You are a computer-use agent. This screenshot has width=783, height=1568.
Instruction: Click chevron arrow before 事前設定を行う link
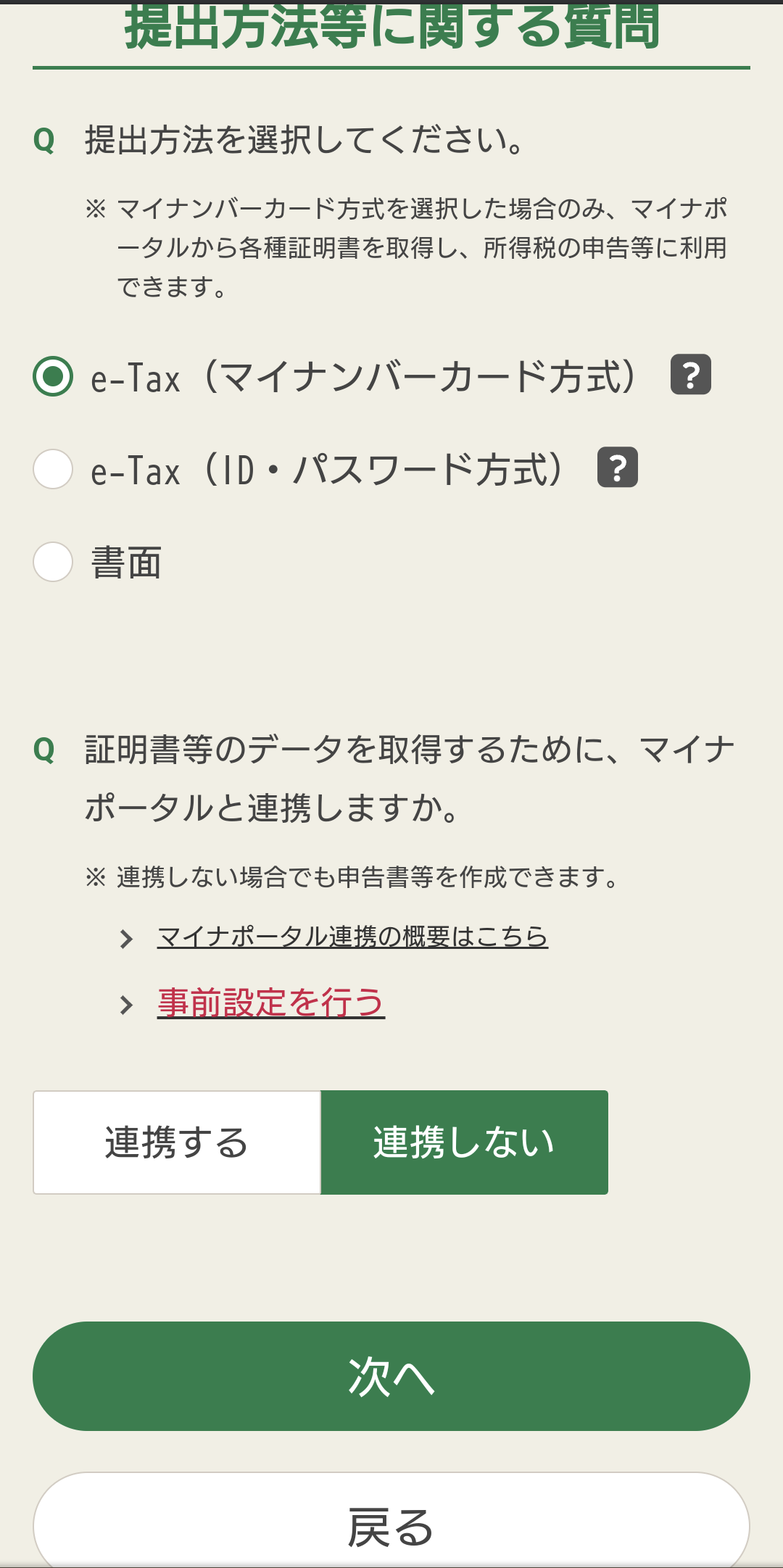click(127, 1005)
